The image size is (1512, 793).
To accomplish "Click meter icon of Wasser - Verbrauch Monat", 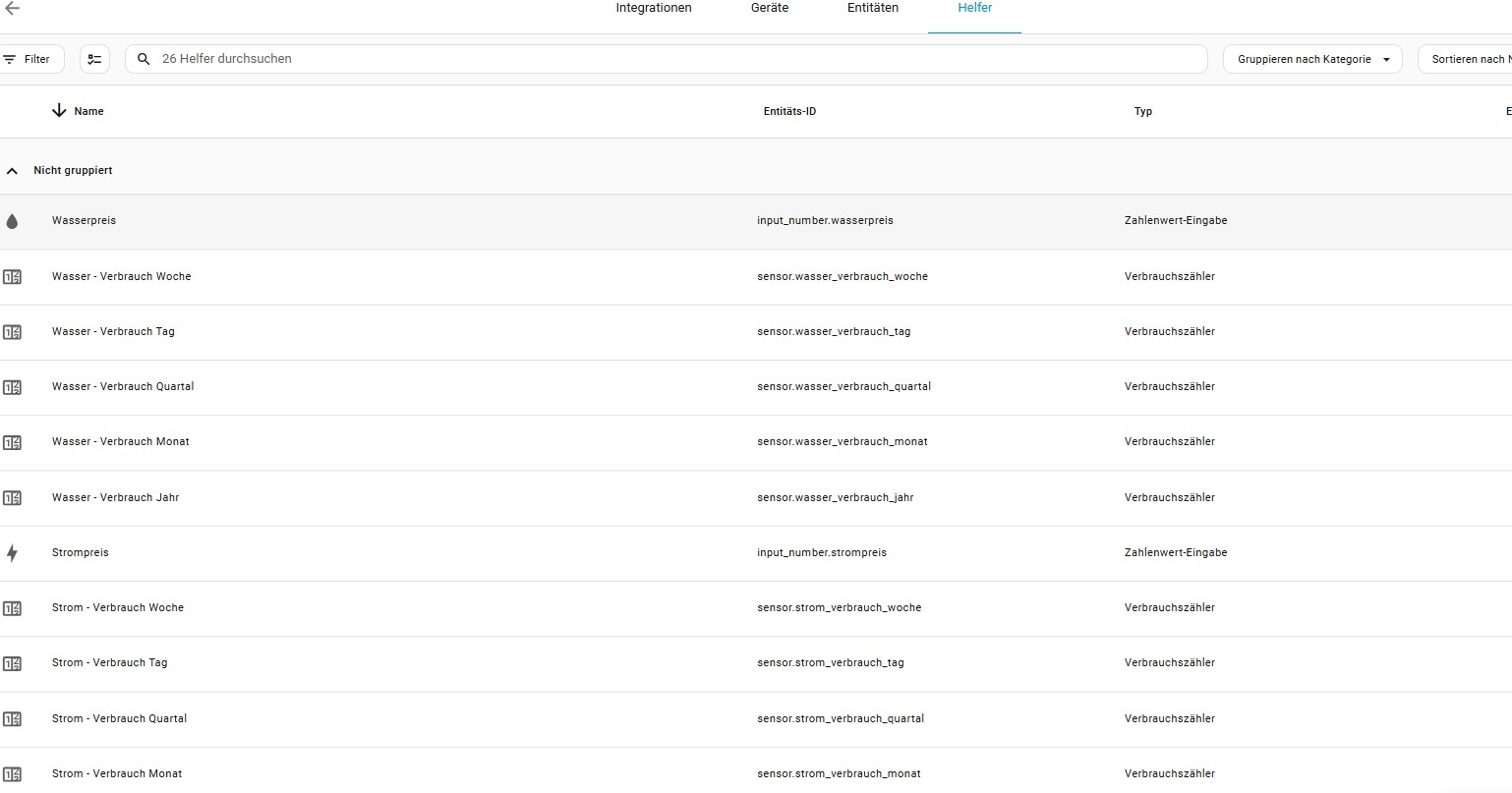I will [x=12, y=442].
